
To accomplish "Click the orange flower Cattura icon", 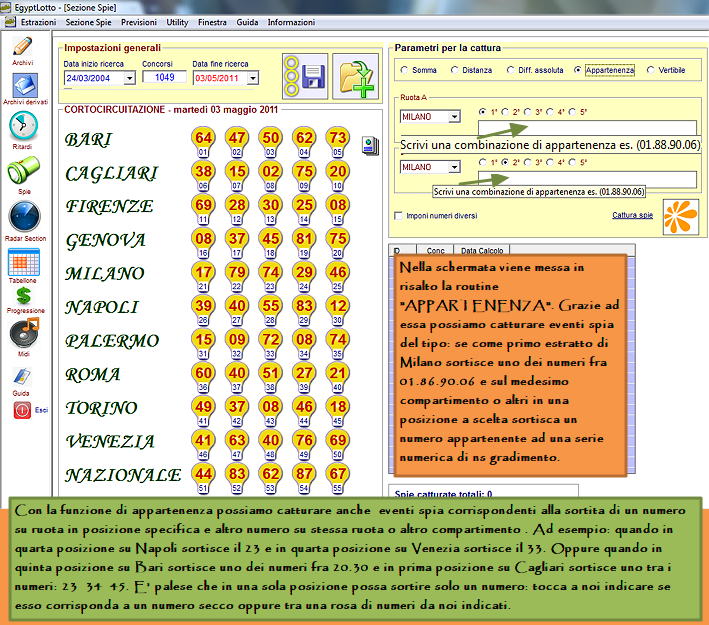I will (x=681, y=217).
